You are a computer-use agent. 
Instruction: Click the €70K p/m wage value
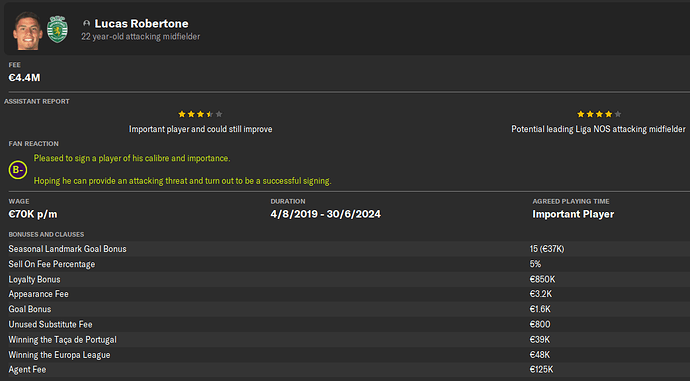(x=33, y=214)
